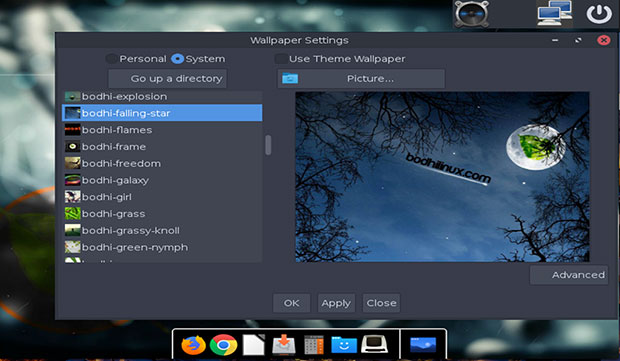Click the bodhi-grass thumbnail icon
The width and height of the screenshot is (620, 361).
click(x=72, y=214)
